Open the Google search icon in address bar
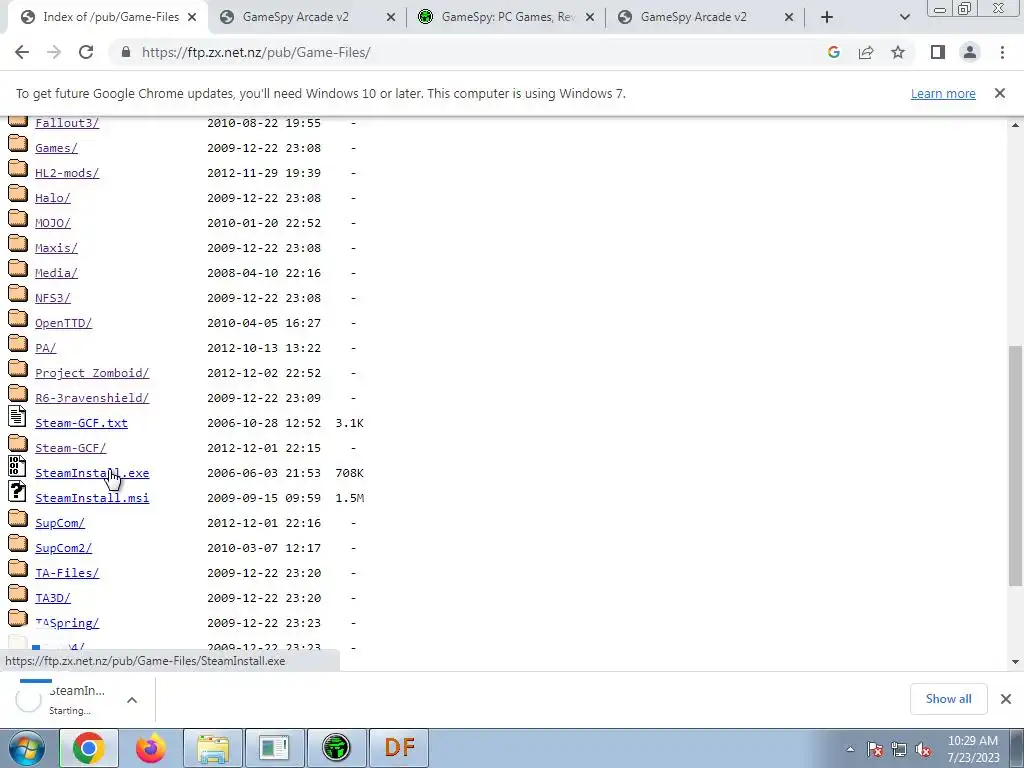The height and width of the screenshot is (768, 1024). (x=833, y=52)
